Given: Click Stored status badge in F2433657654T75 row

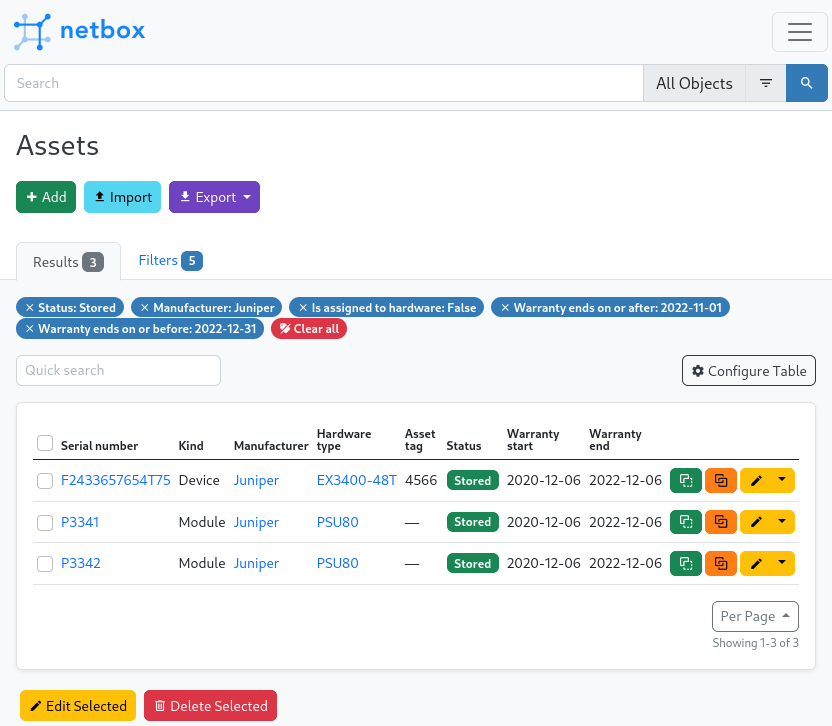Looking at the screenshot, I should click(473, 480).
